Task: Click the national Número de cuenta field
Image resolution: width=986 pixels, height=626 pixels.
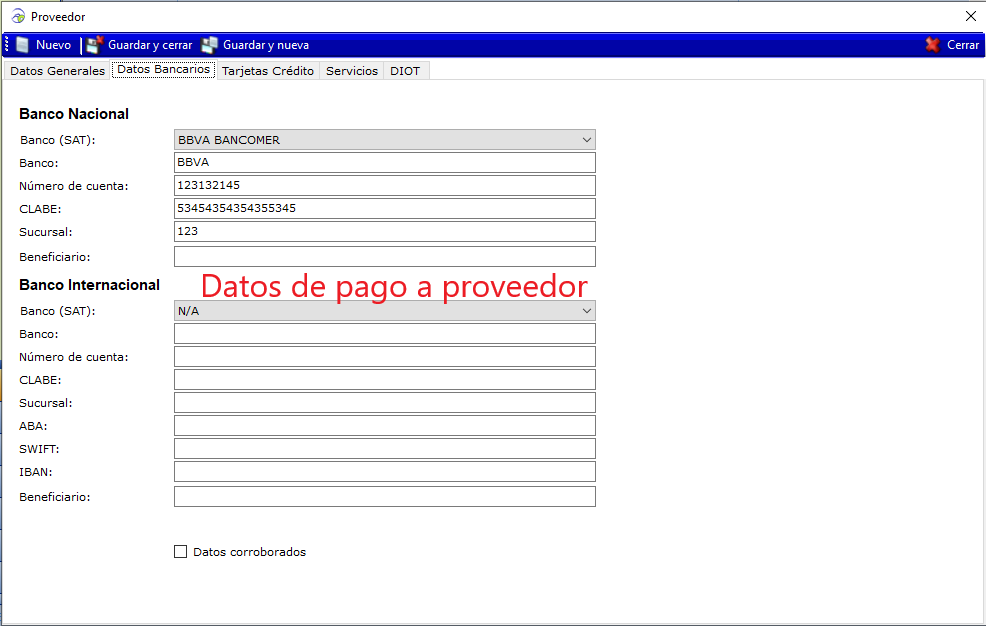Action: click(384, 185)
